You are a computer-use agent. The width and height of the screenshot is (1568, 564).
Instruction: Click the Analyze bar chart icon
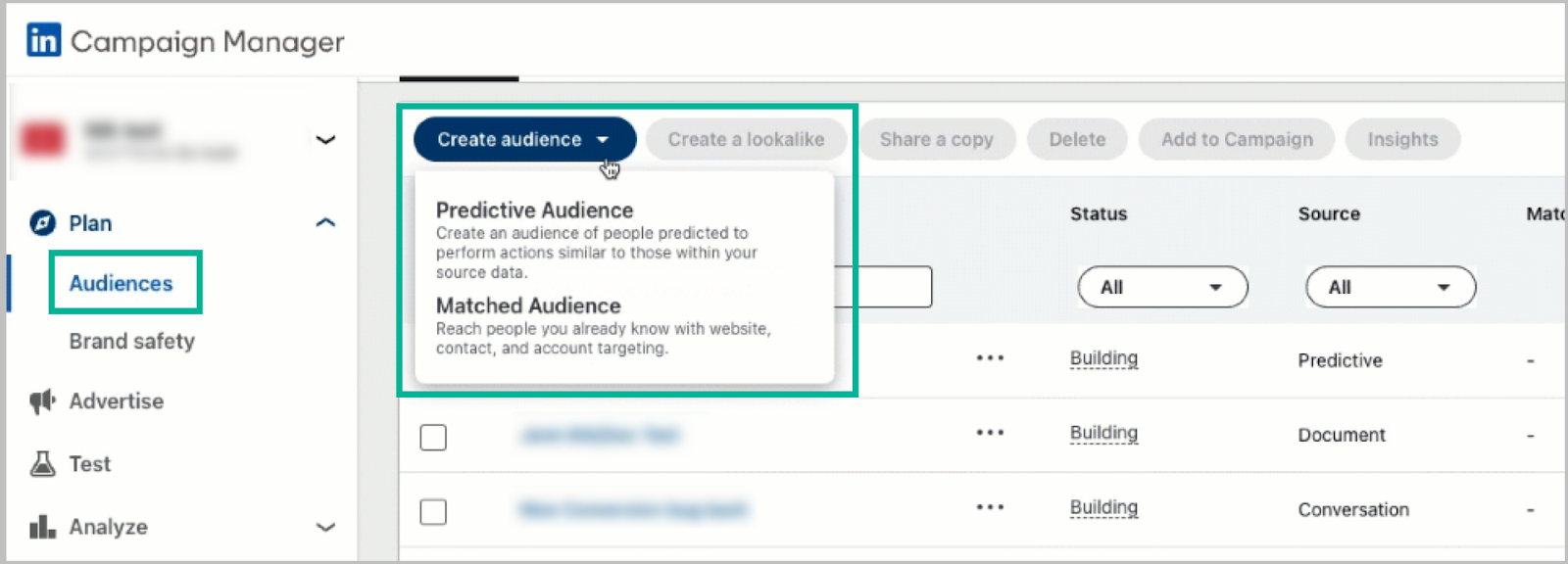[42, 527]
